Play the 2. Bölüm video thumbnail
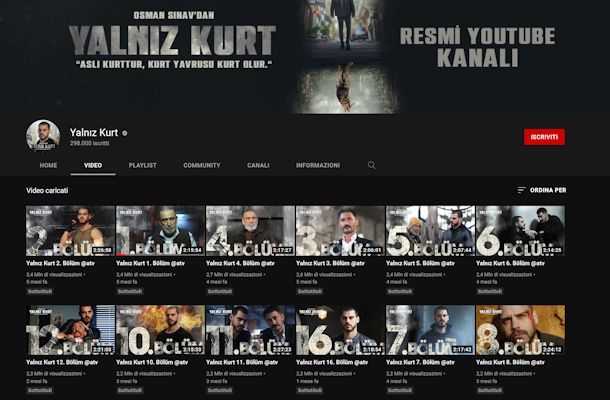This screenshot has width=610, height=400. [70, 231]
